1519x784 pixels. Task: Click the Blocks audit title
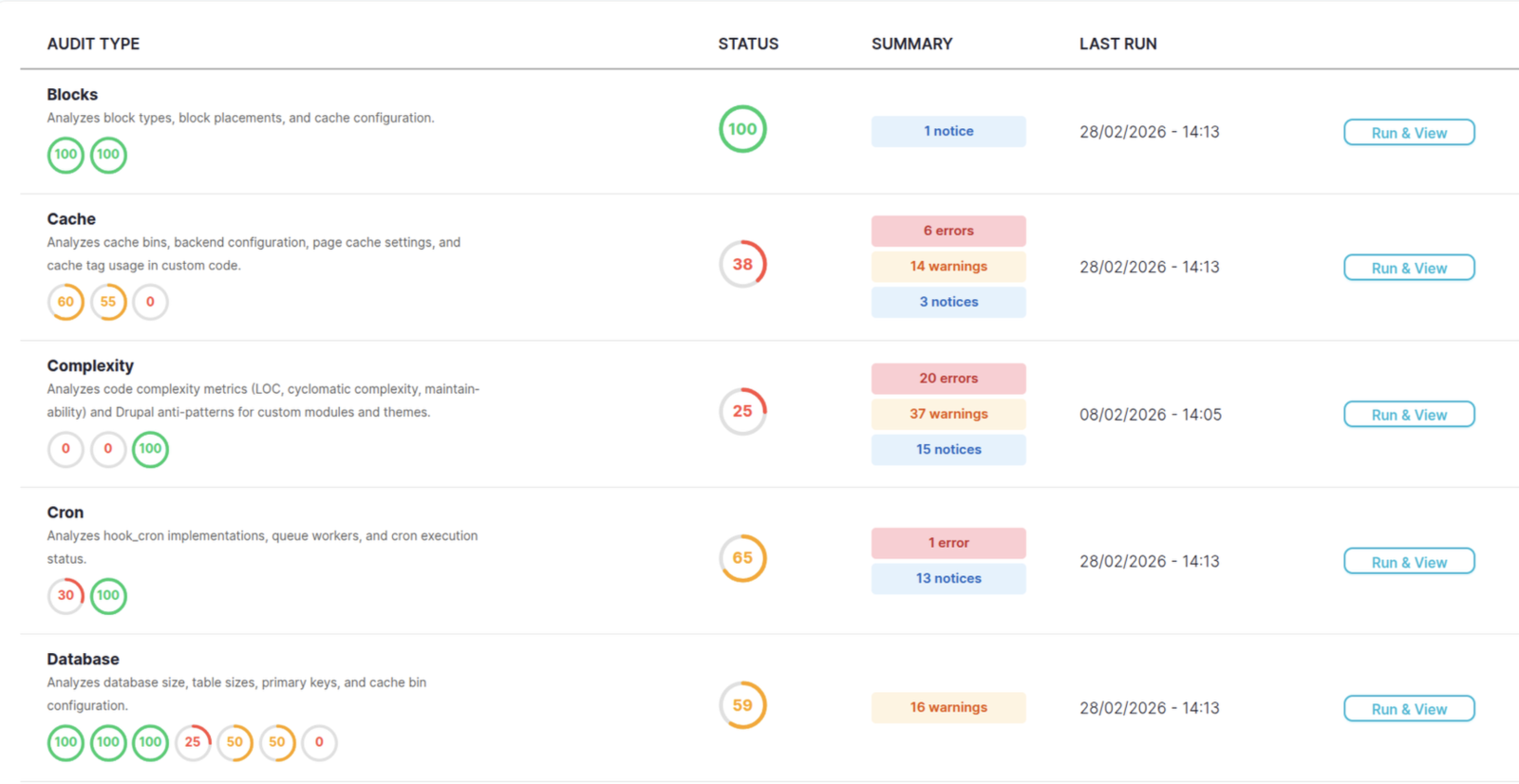tap(72, 95)
